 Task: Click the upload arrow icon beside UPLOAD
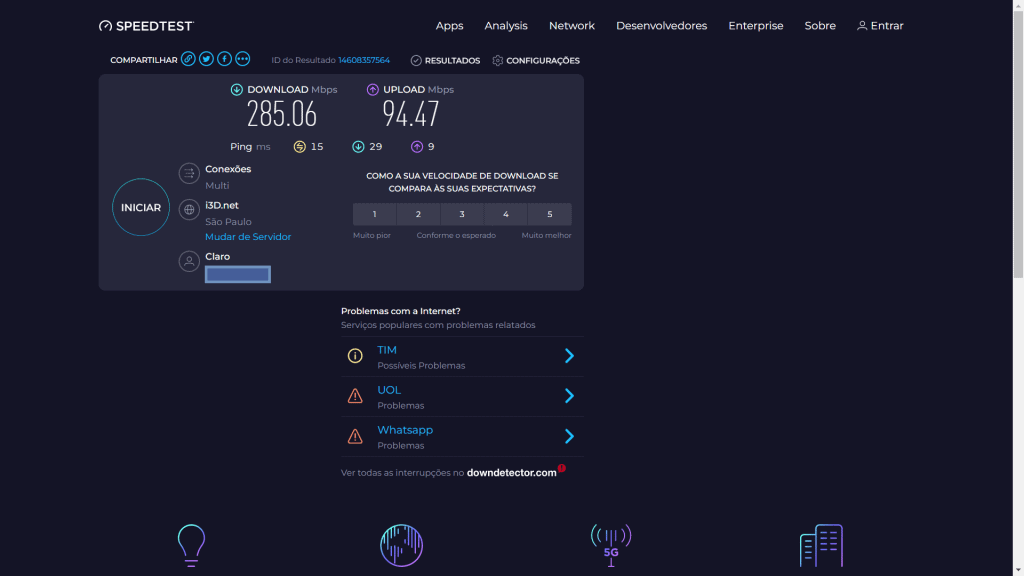372,89
